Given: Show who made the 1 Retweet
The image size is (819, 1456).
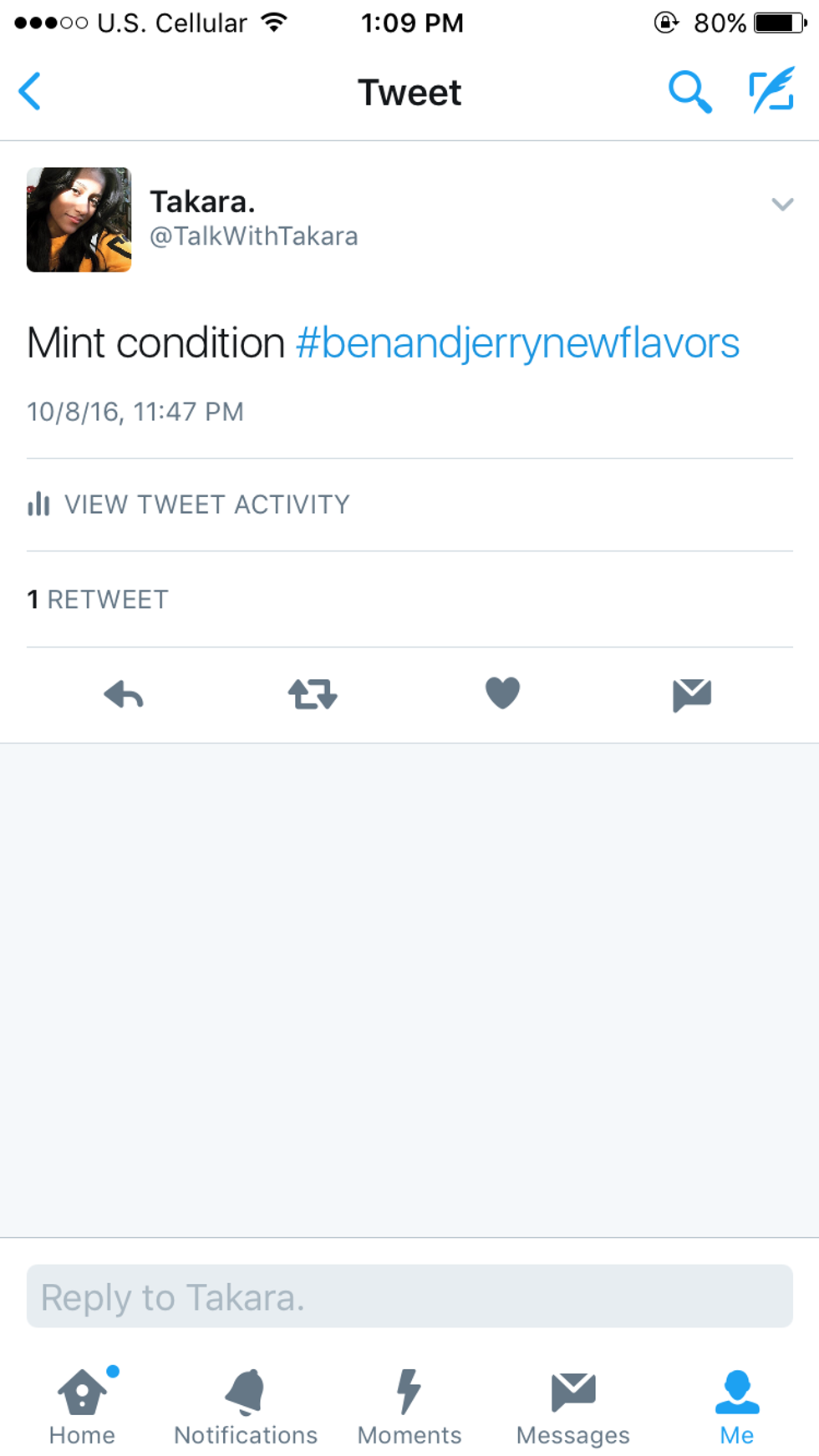Looking at the screenshot, I should click(98, 600).
